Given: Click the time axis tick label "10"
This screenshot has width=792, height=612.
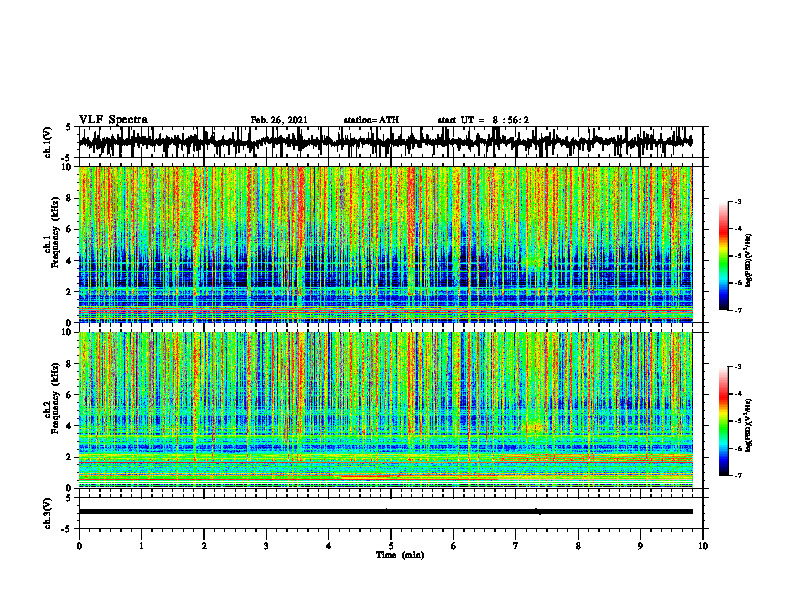Looking at the screenshot, I should pyautogui.click(x=703, y=546).
